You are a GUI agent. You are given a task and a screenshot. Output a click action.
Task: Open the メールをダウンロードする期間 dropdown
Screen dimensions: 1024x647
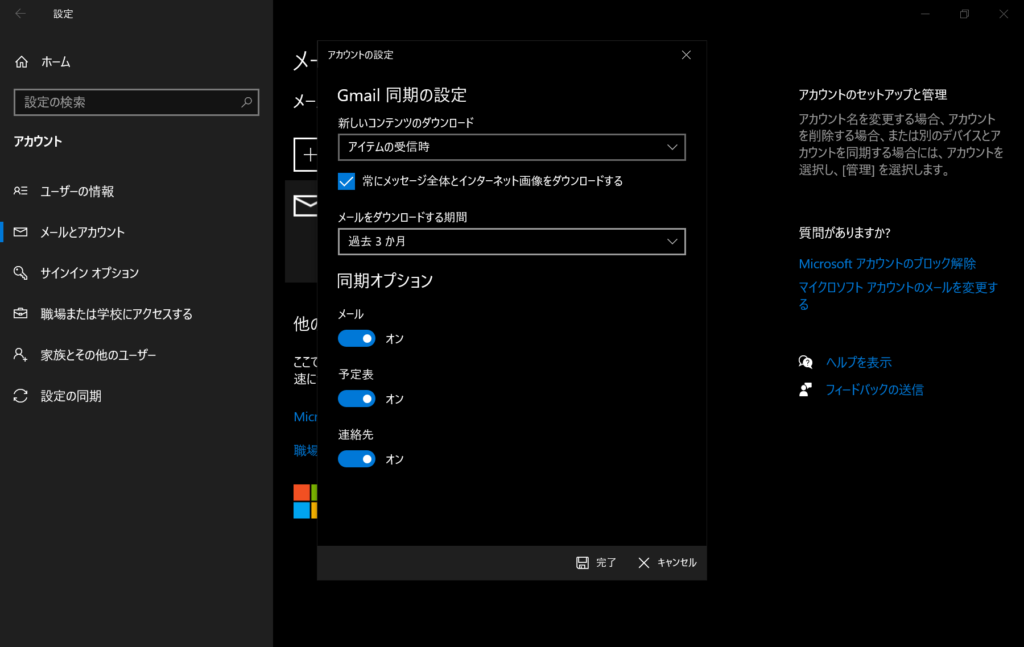[511, 242]
